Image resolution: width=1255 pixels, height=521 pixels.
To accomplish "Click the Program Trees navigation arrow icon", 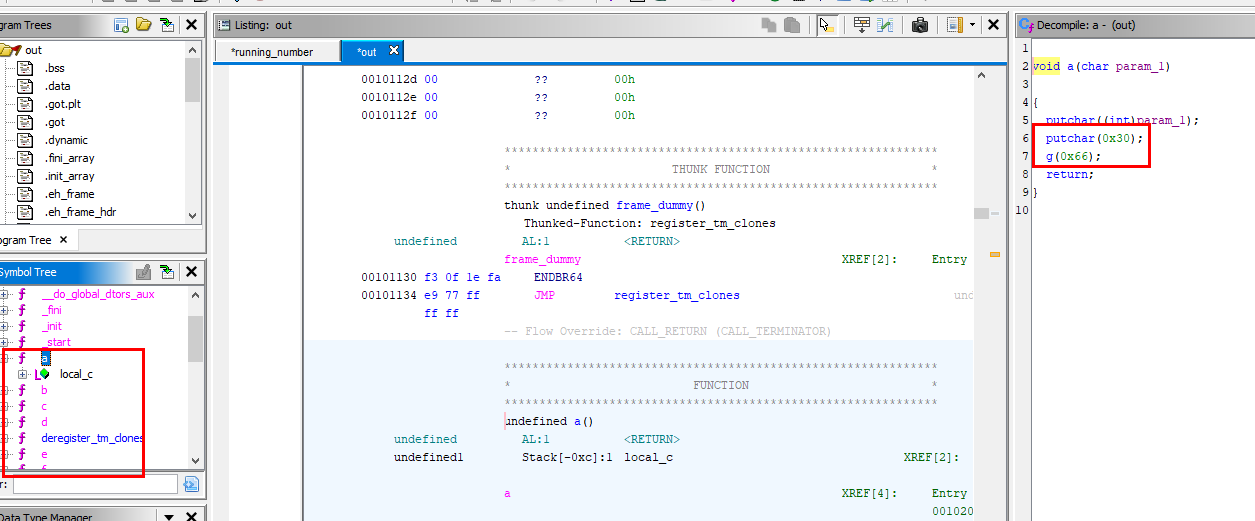I will click(166, 25).
